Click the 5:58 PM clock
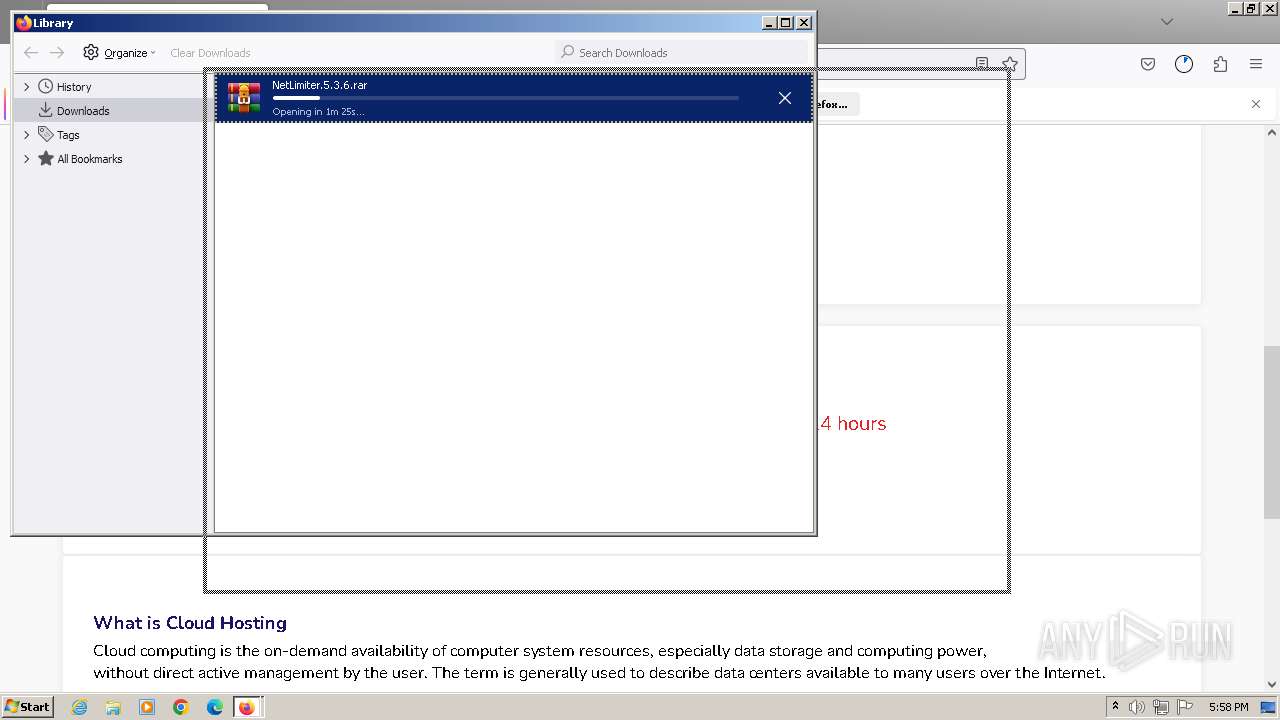 point(1228,707)
